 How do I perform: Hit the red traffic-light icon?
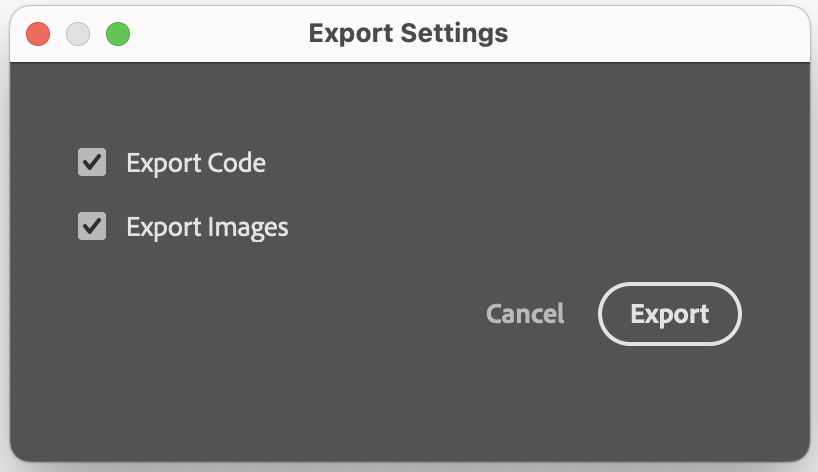tap(38, 34)
